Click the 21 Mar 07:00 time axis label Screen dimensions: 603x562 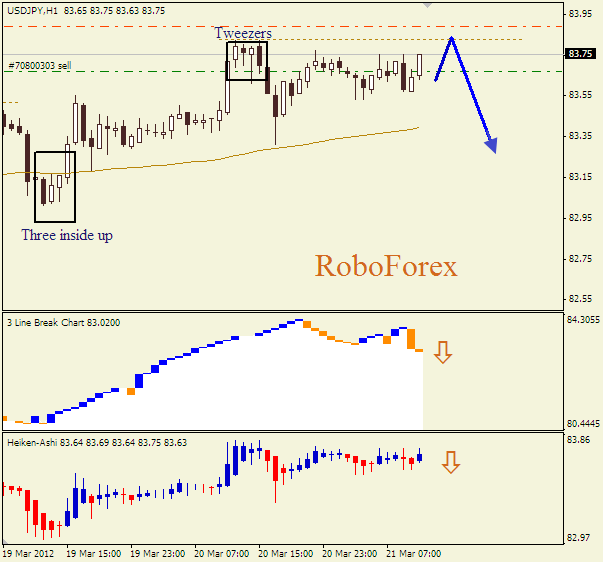414,553
